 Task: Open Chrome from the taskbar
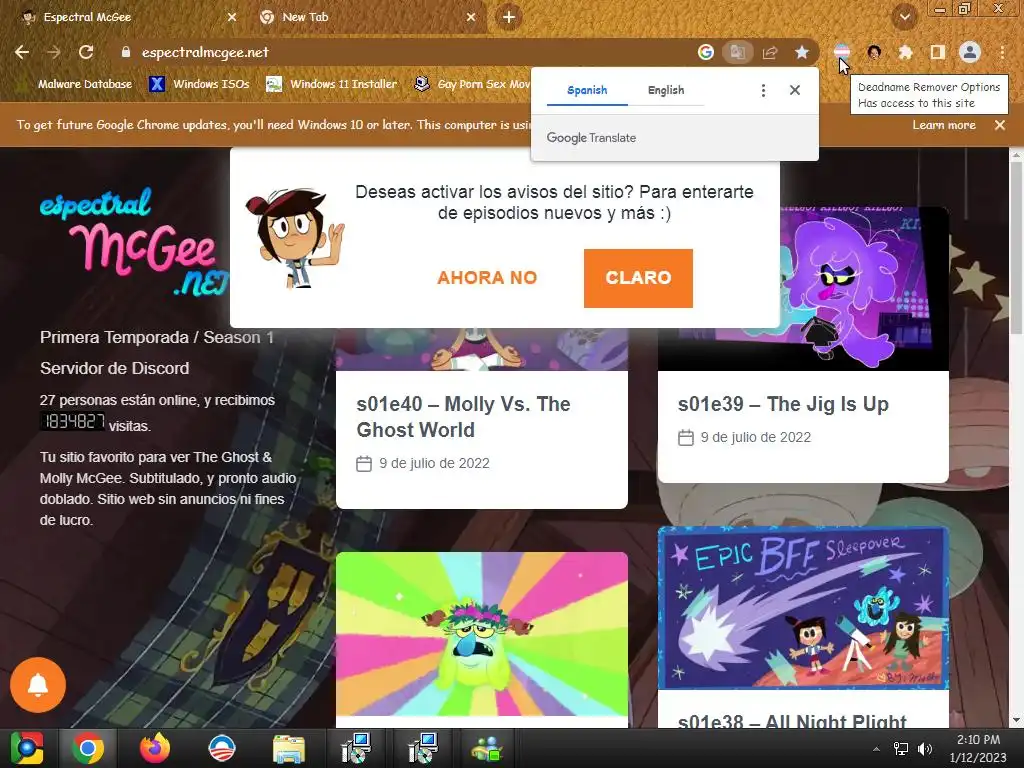88,748
